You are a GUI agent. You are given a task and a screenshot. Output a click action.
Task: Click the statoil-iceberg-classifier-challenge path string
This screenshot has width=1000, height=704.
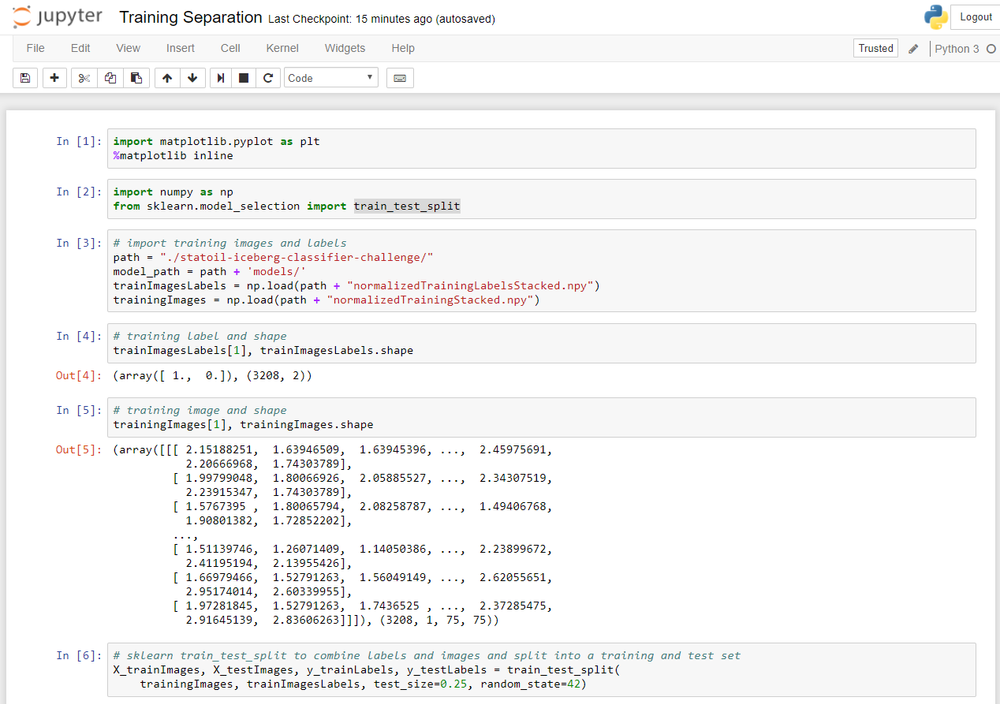coord(297,257)
